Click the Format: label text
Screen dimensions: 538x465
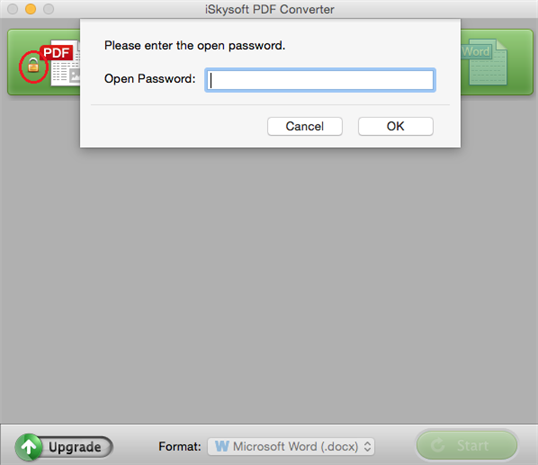[x=179, y=446]
